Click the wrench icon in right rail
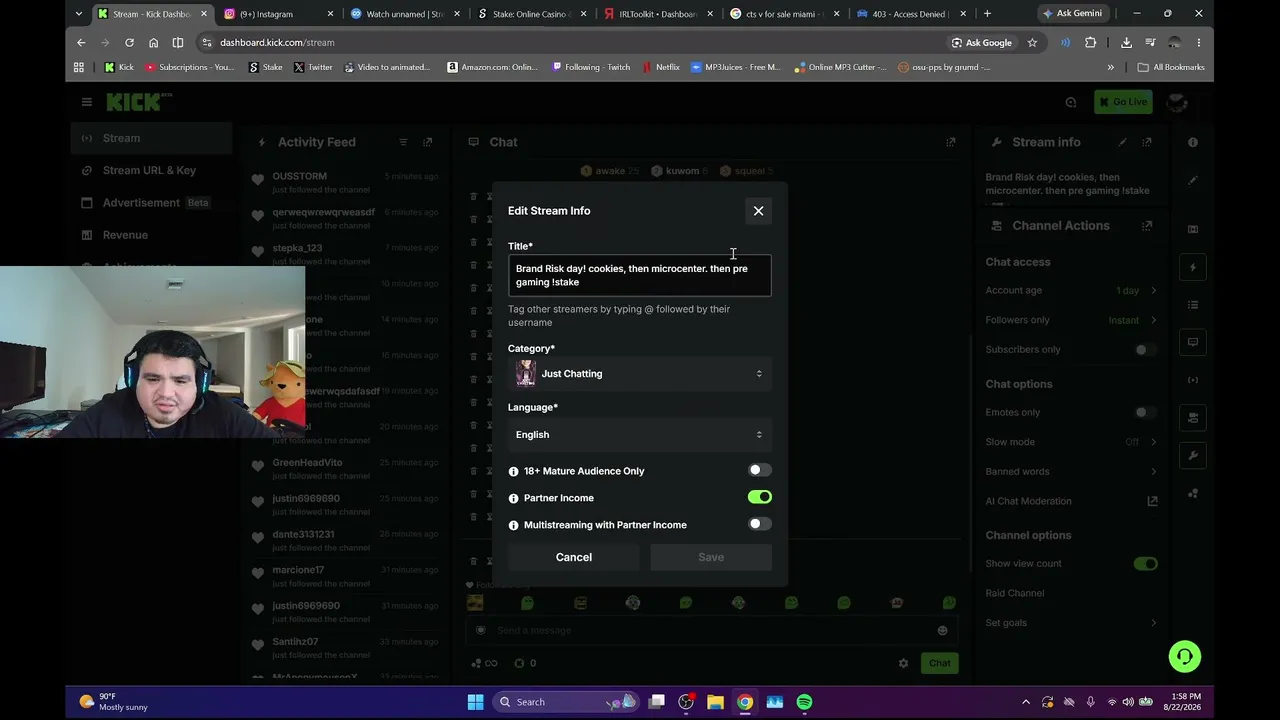The height and width of the screenshot is (720, 1280). (x=1193, y=456)
